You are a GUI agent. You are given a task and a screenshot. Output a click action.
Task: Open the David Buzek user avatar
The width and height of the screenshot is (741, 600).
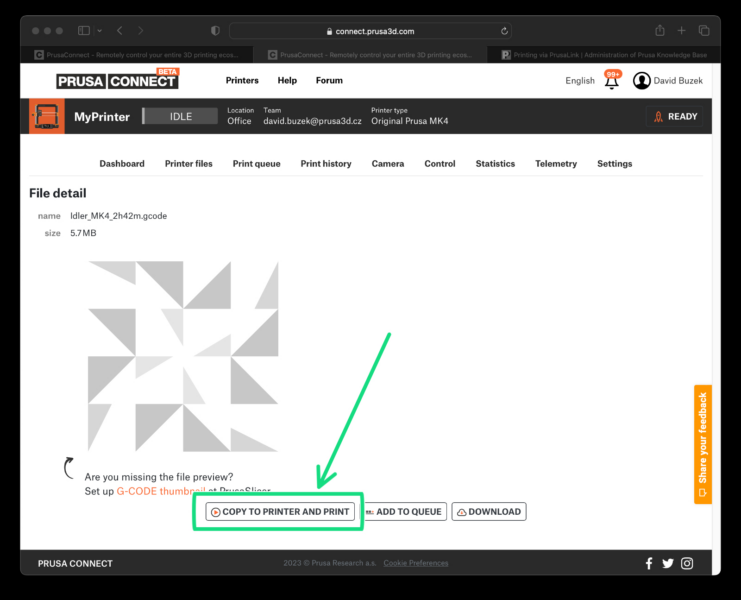(642, 81)
